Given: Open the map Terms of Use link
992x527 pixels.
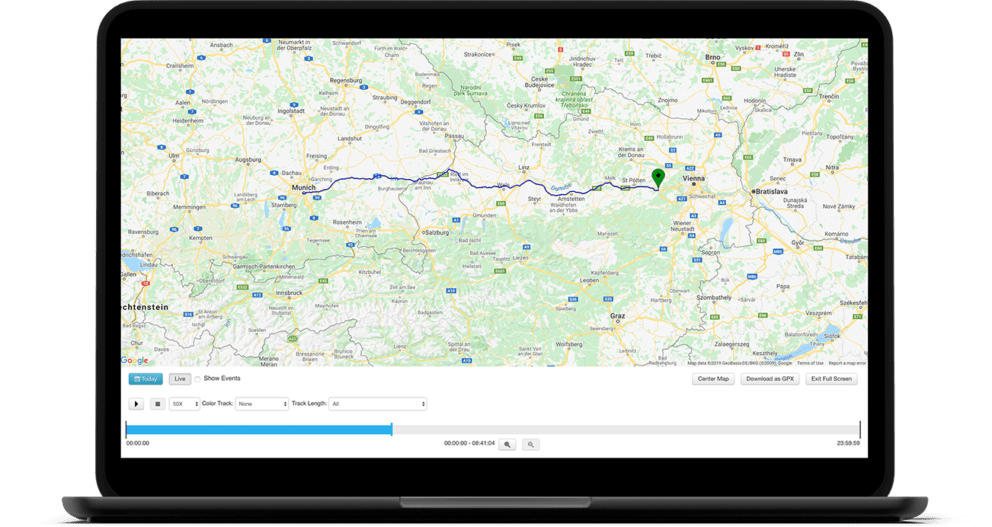Looking at the screenshot, I should [x=810, y=363].
